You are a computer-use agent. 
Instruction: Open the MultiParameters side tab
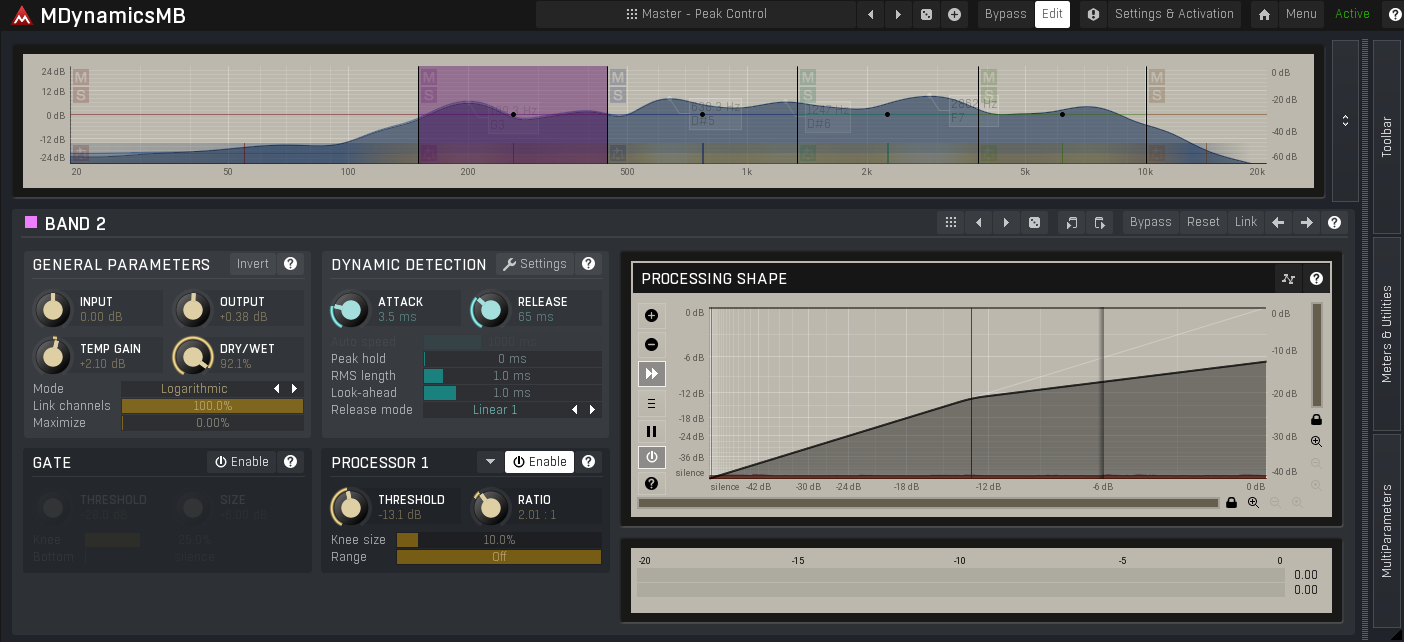click(x=1386, y=530)
